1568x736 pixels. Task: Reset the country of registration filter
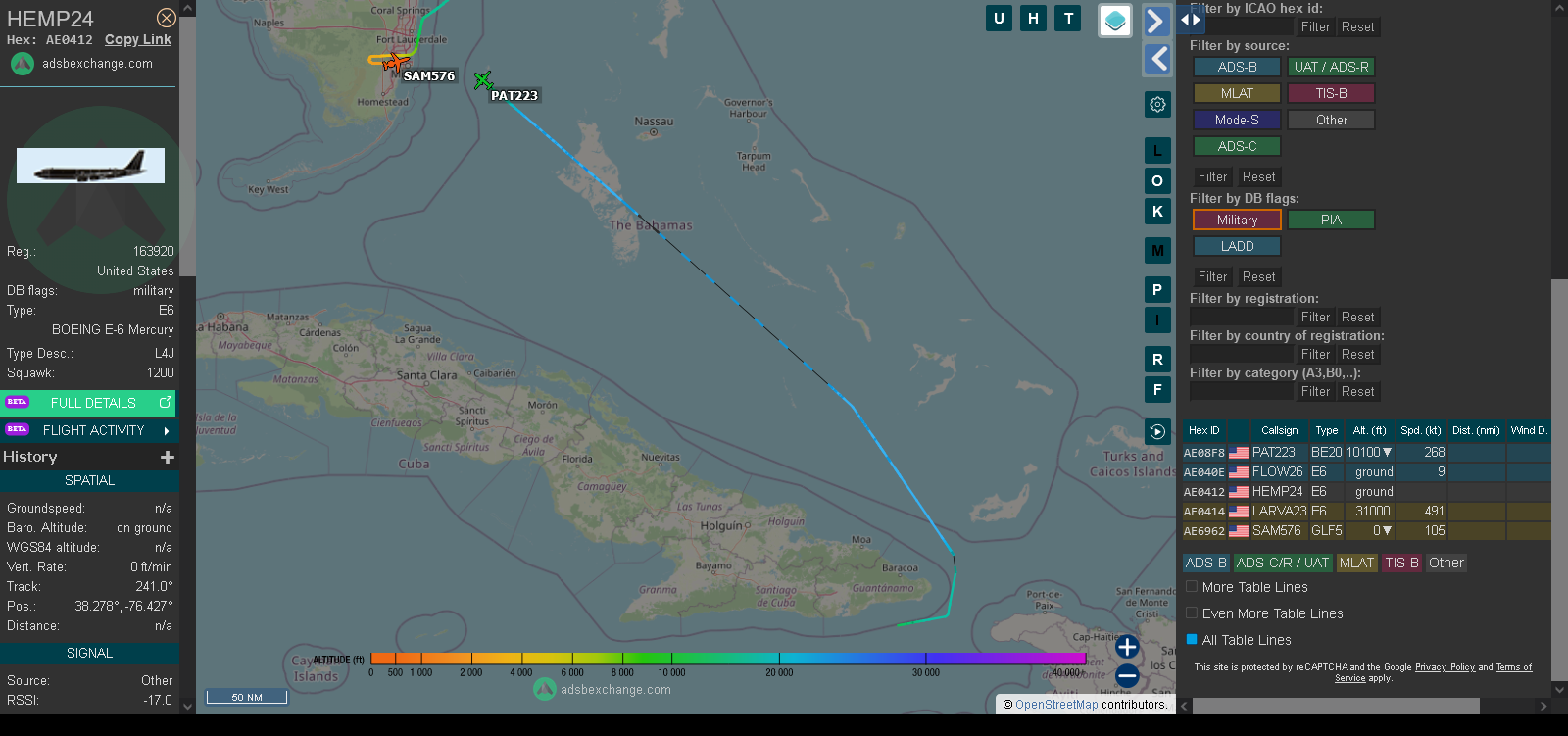1357,355
